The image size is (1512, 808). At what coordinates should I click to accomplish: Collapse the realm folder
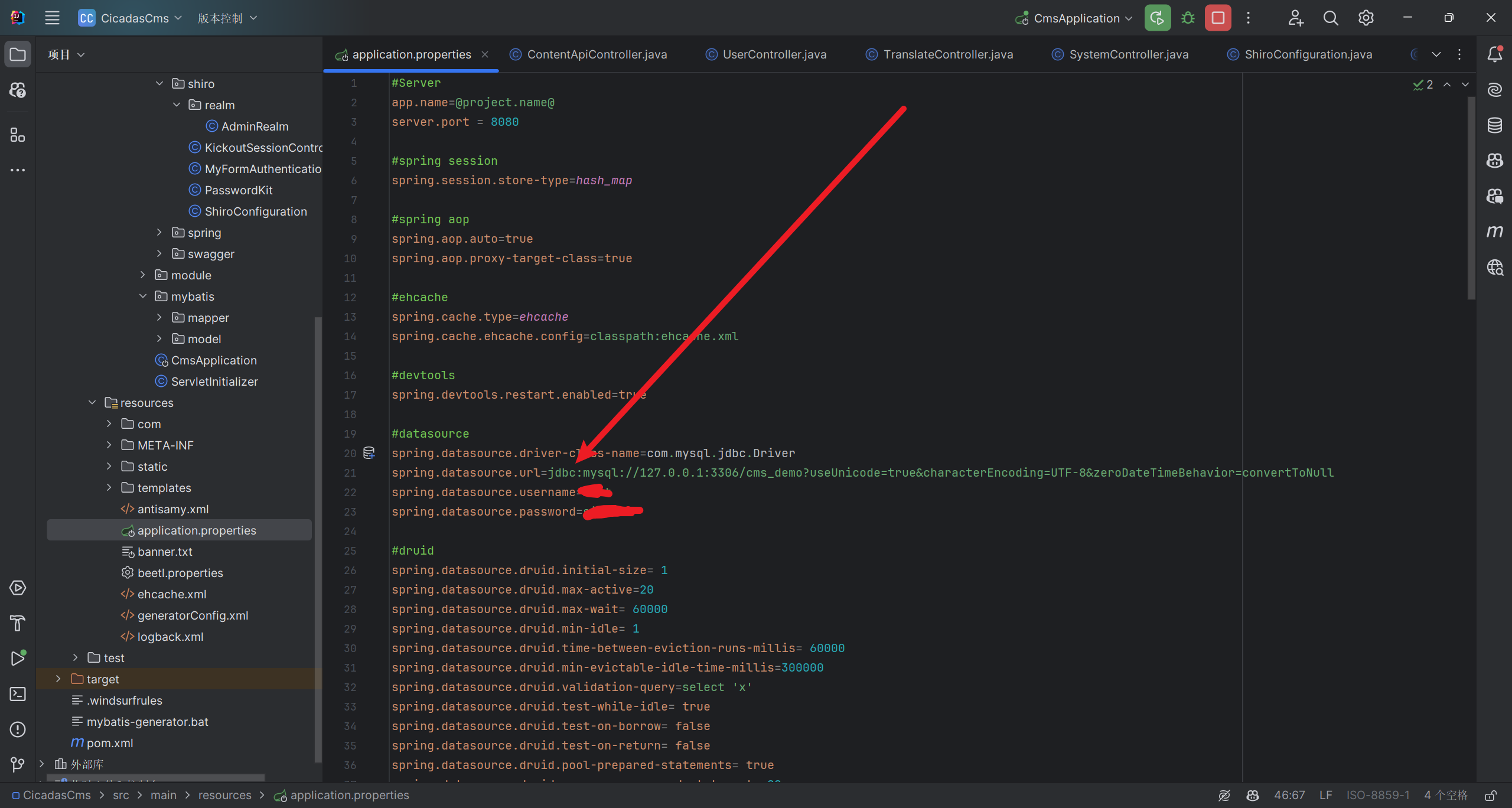coord(176,105)
